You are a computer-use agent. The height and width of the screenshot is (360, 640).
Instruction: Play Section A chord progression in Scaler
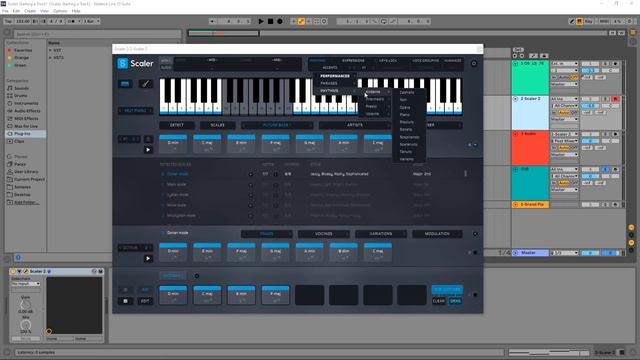(x=148, y=150)
